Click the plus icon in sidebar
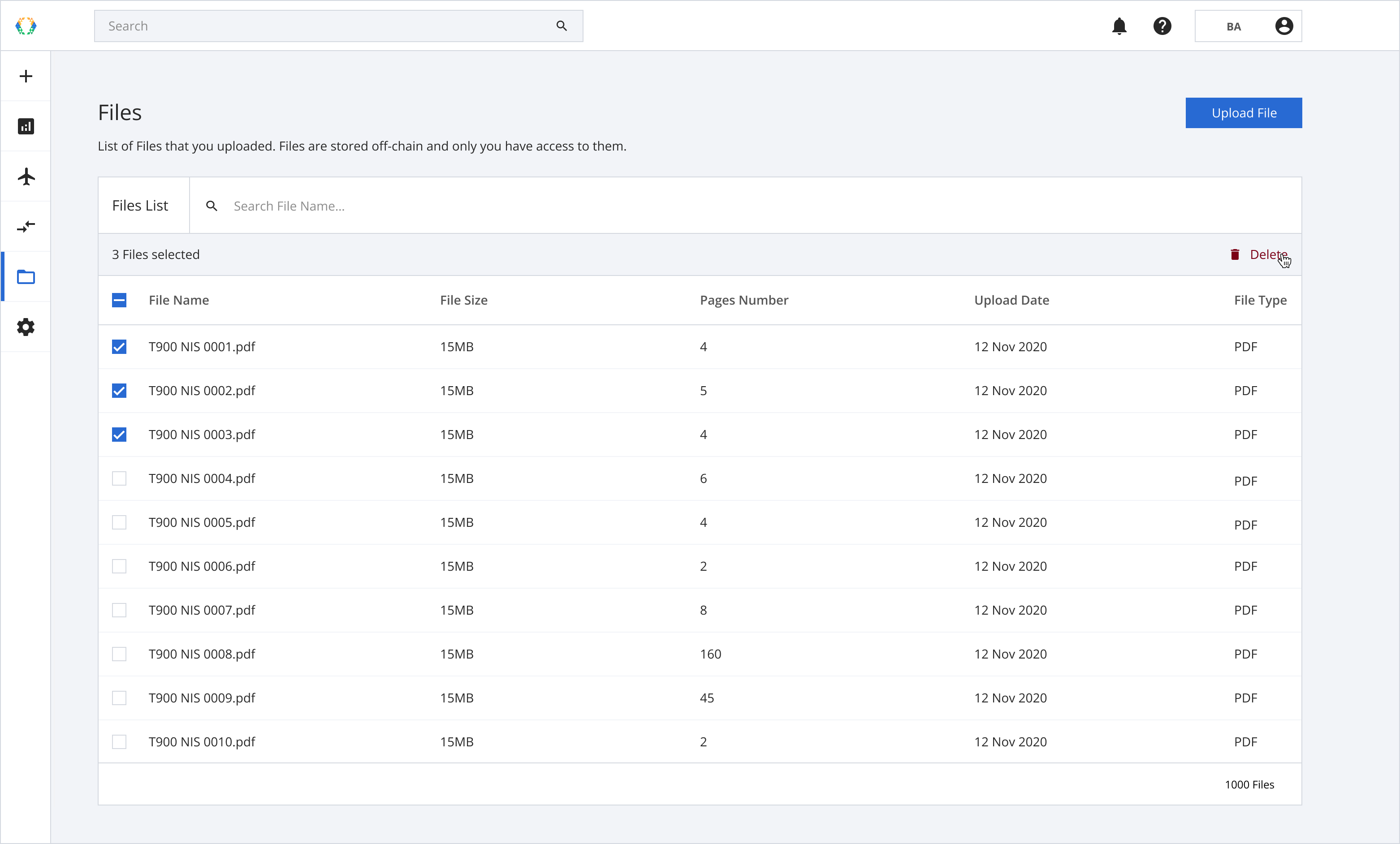Image resolution: width=1400 pixels, height=844 pixels. (26, 76)
